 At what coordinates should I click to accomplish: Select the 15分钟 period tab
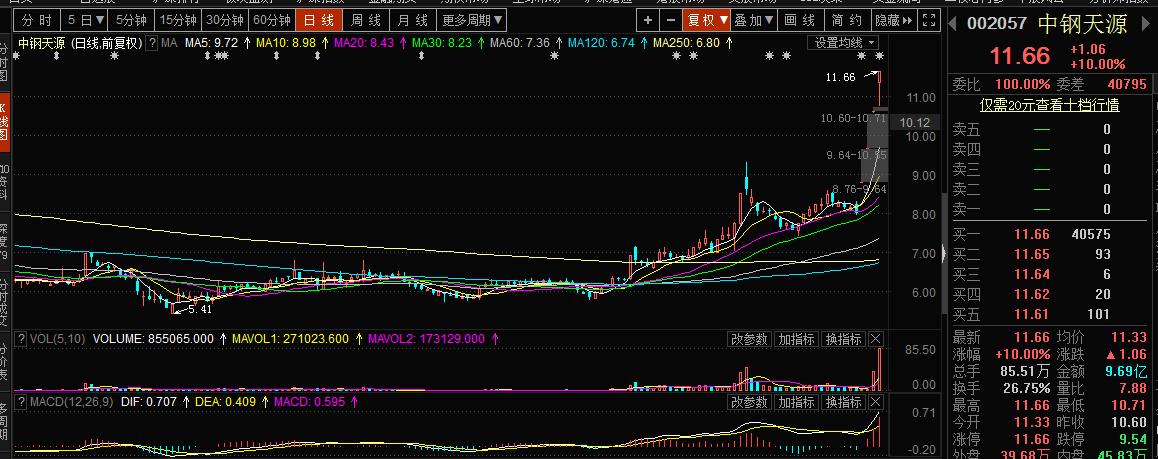pos(178,20)
